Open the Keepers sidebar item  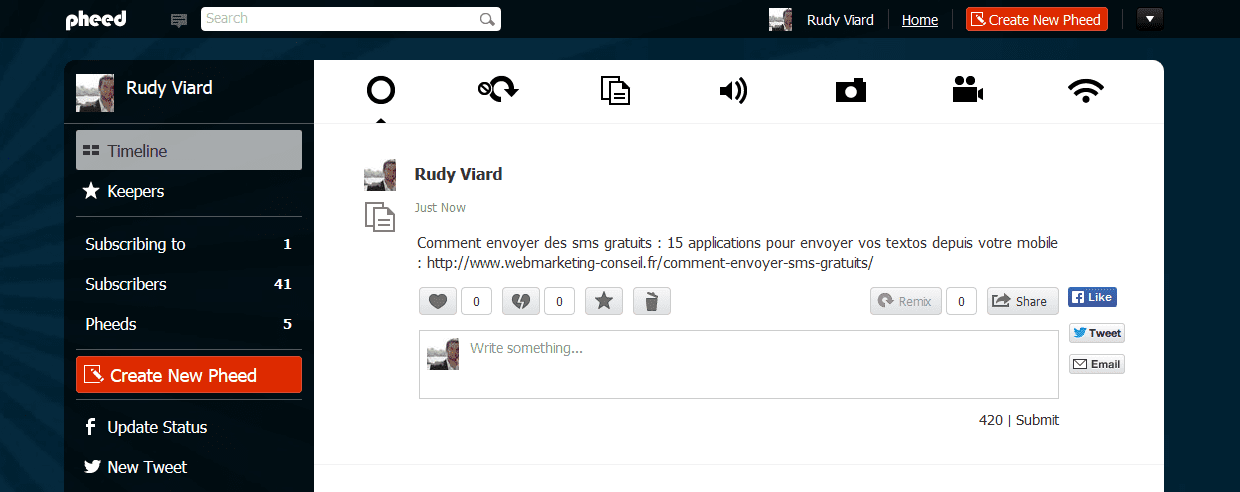[189, 191]
